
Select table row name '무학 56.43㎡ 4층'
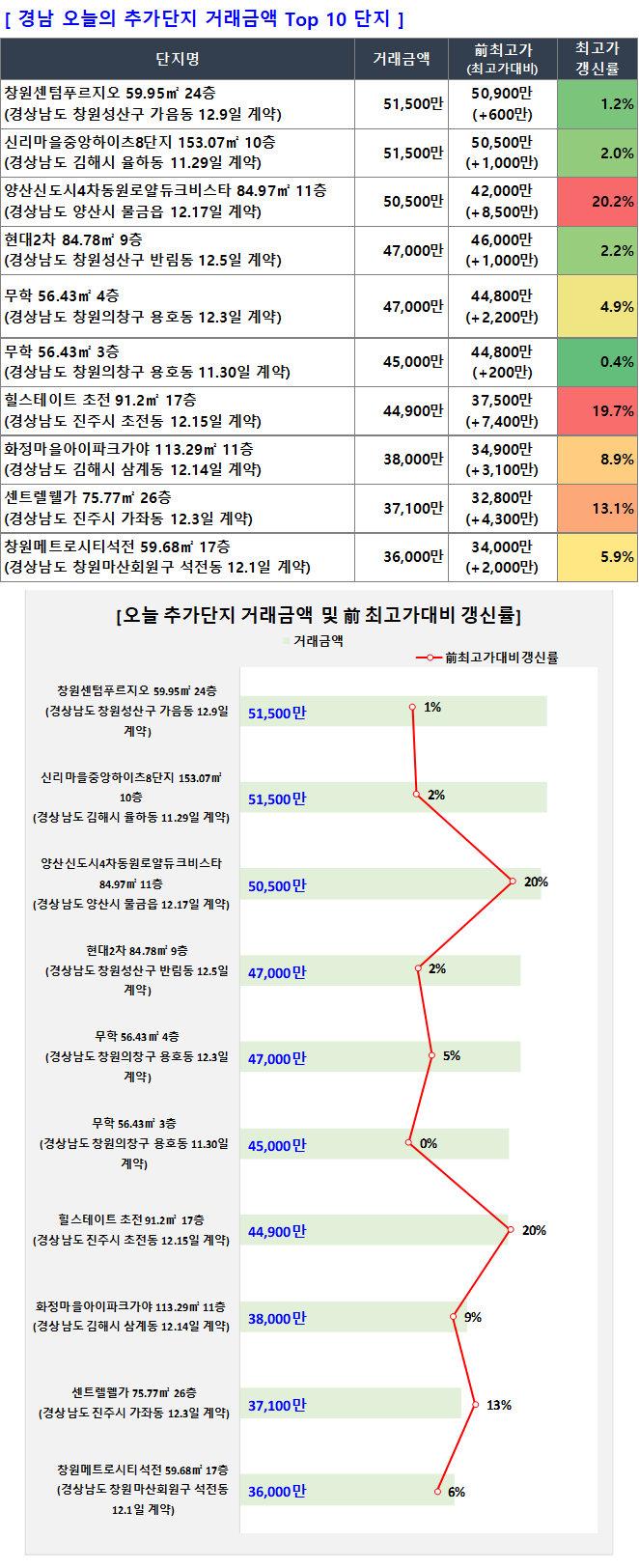[x=62, y=295]
